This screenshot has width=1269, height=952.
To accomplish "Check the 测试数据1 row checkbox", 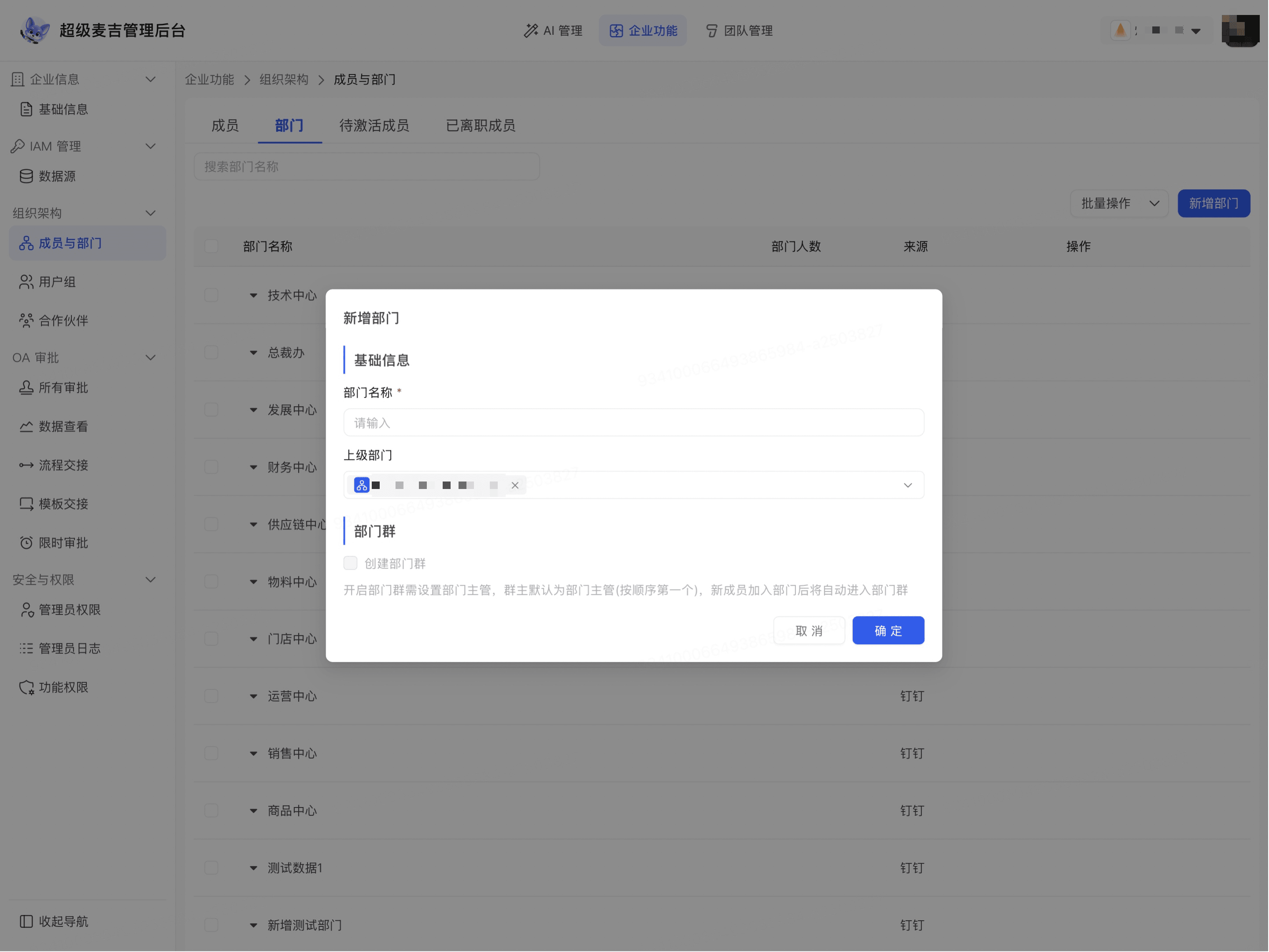I will [211, 868].
